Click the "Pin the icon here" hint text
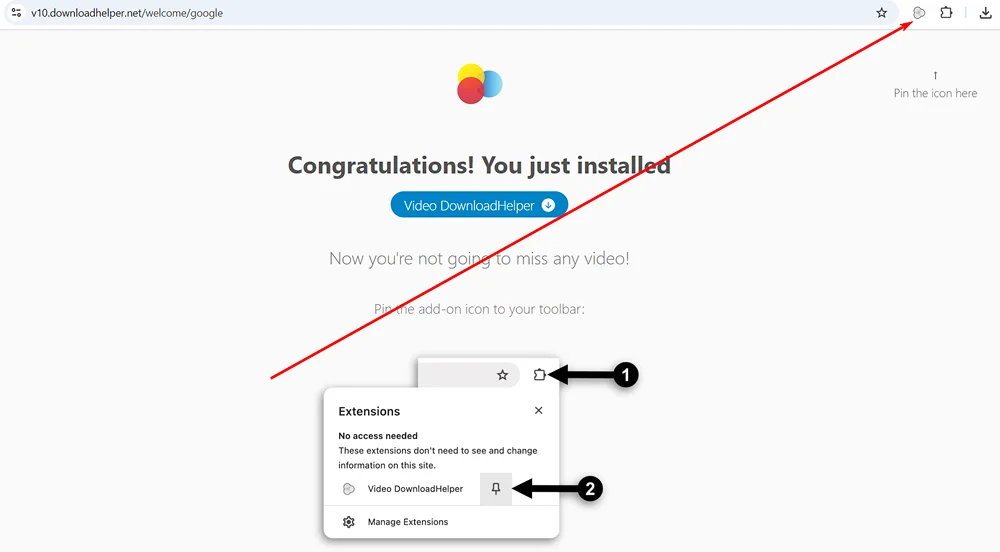Screen dimensions: 1000x552 pos(935,93)
